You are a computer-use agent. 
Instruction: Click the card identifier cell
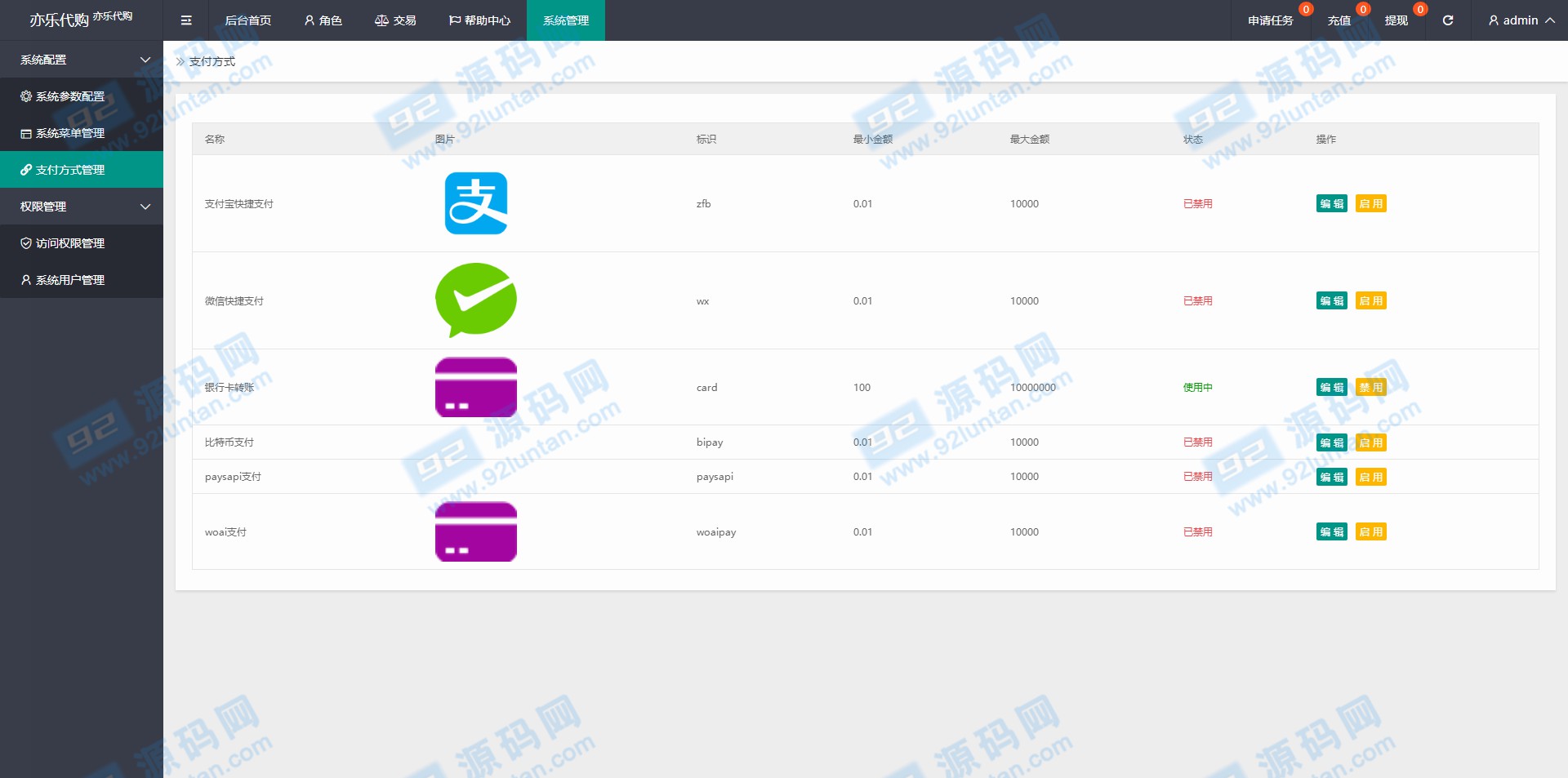click(707, 387)
